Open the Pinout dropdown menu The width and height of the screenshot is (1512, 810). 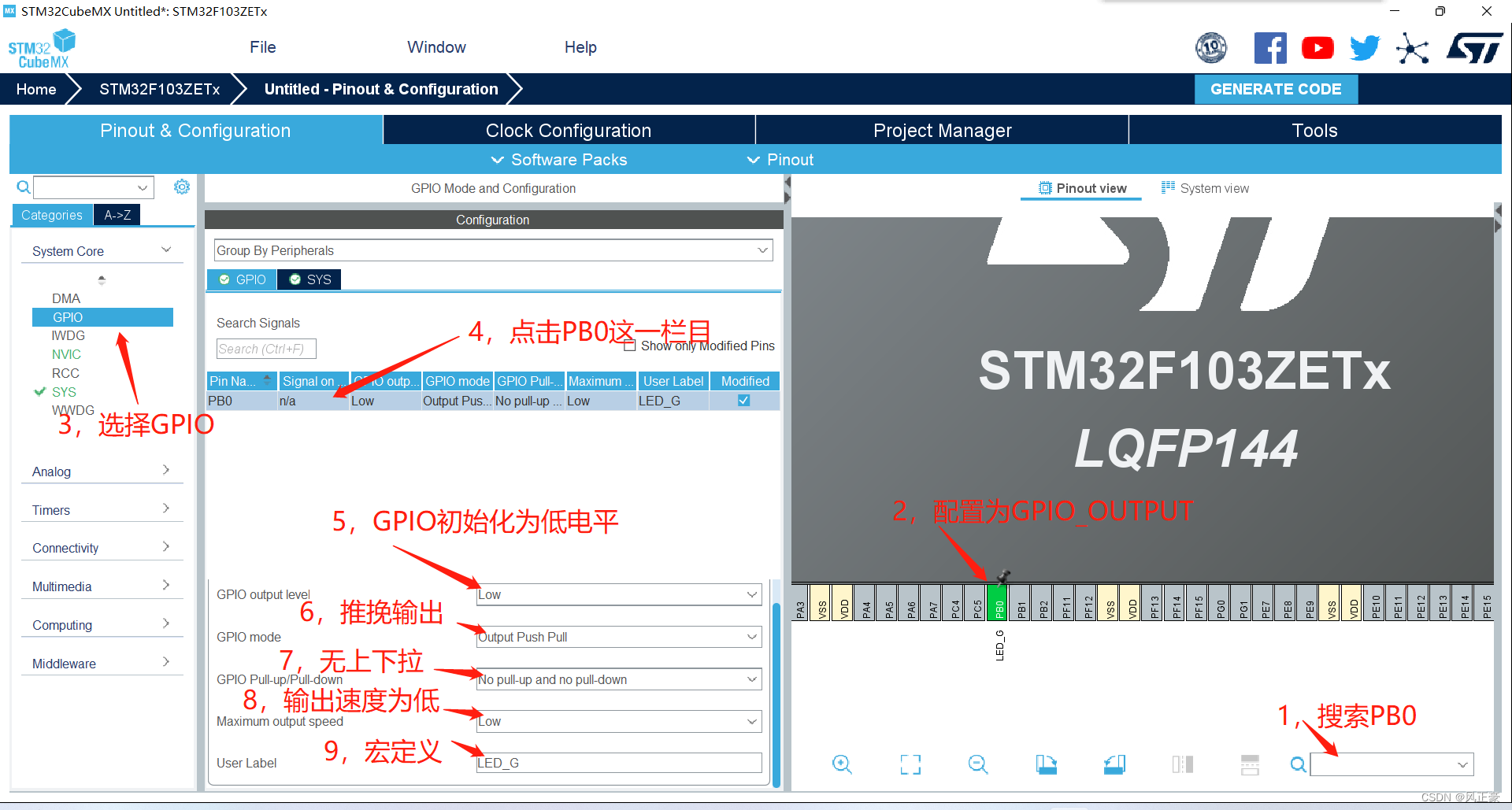pyautogui.click(x=780, y=160)
